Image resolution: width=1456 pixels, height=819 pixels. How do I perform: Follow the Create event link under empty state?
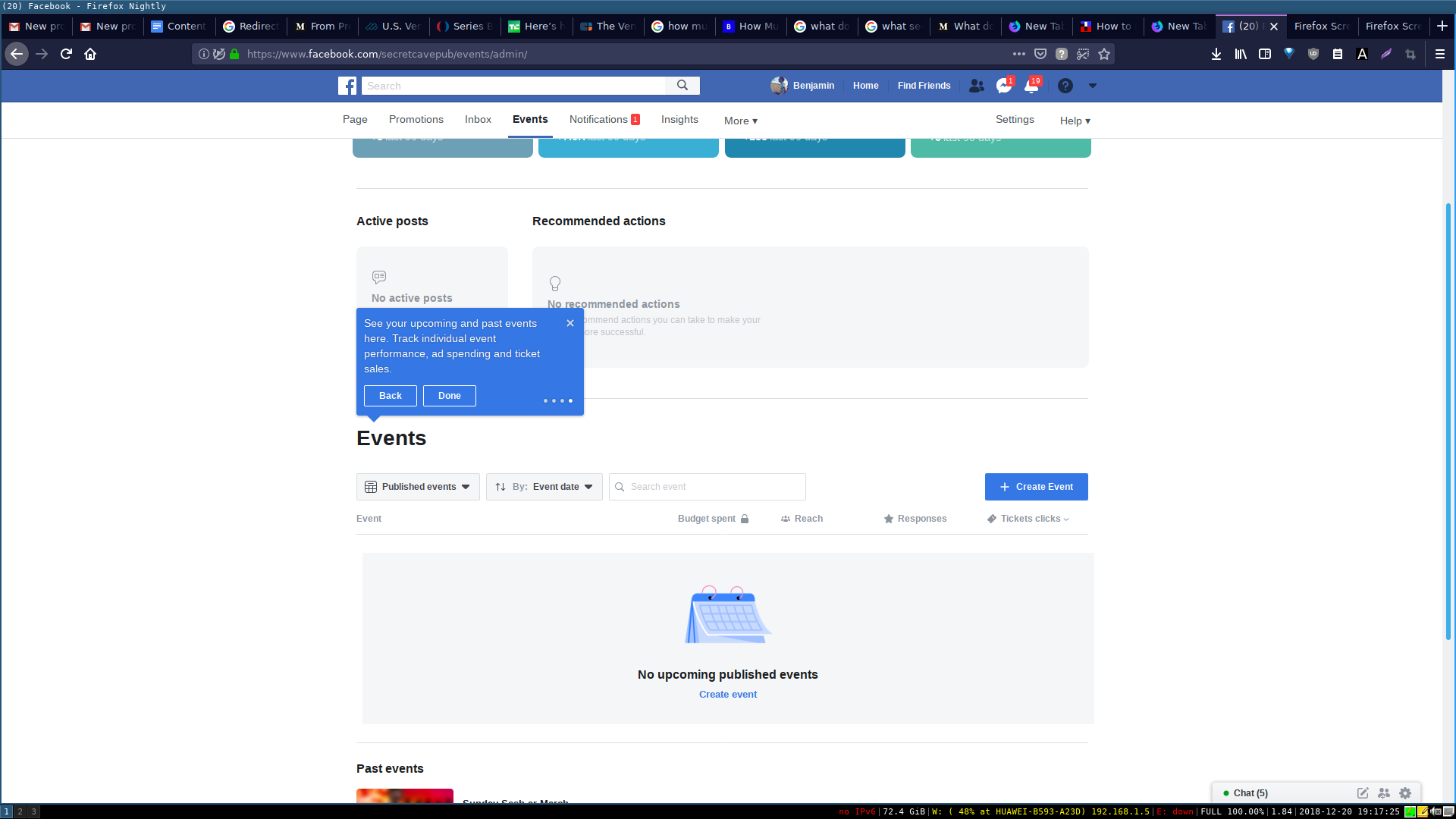click(728, 695)
